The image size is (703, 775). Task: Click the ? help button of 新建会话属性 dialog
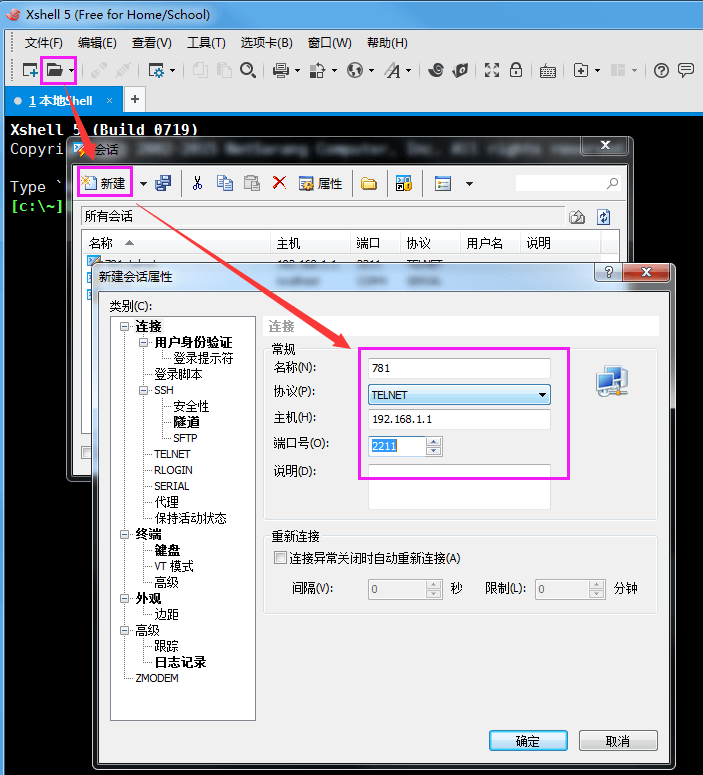click(609, 272)
